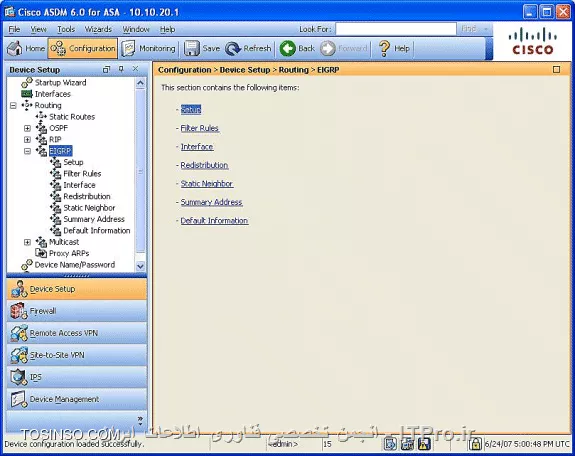Open the Interface link
Screen dimensions: 575x456
197,146
